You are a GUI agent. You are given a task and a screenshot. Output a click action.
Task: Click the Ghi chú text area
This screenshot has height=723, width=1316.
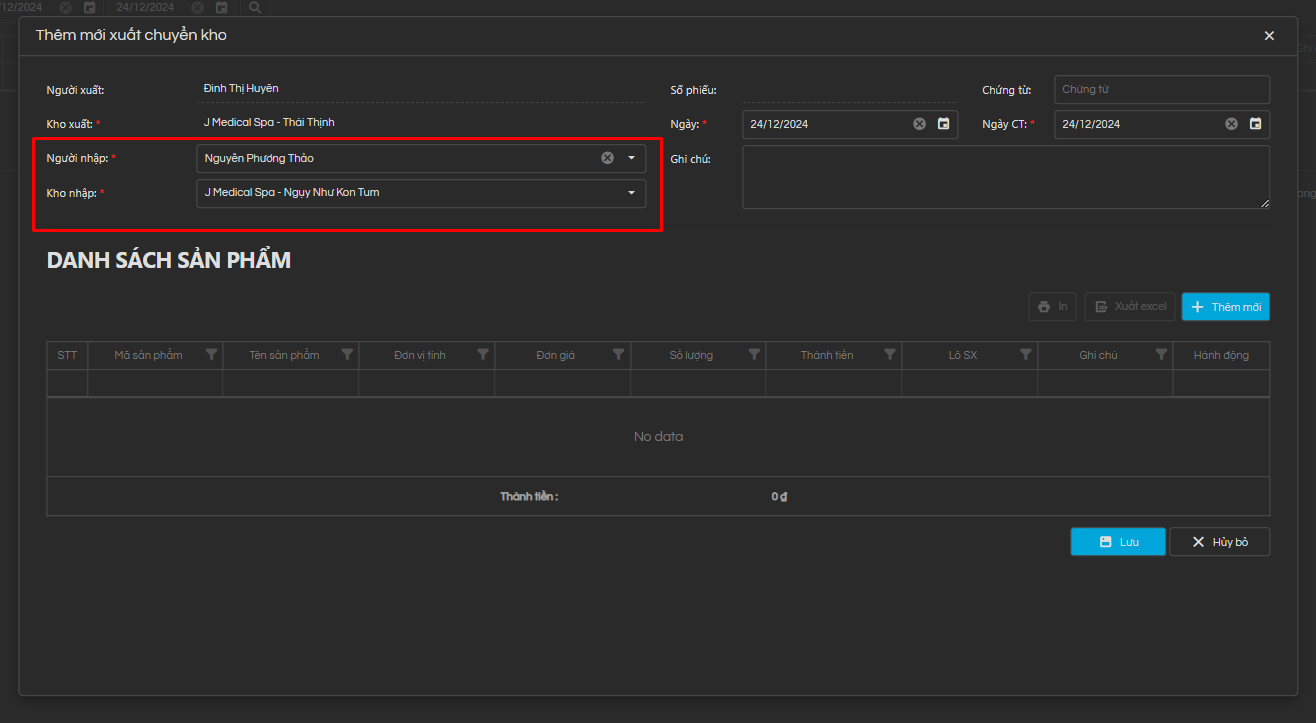pos(1005,177)
